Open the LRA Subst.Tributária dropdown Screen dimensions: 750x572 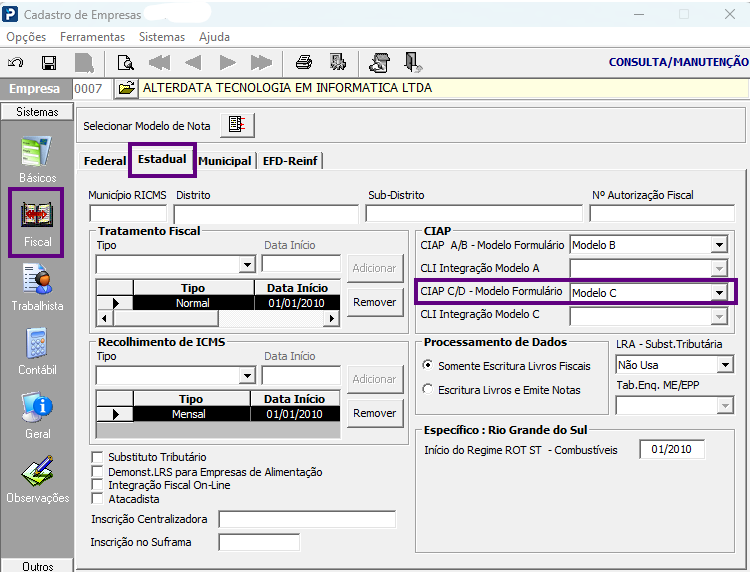[x=725, y=365]
